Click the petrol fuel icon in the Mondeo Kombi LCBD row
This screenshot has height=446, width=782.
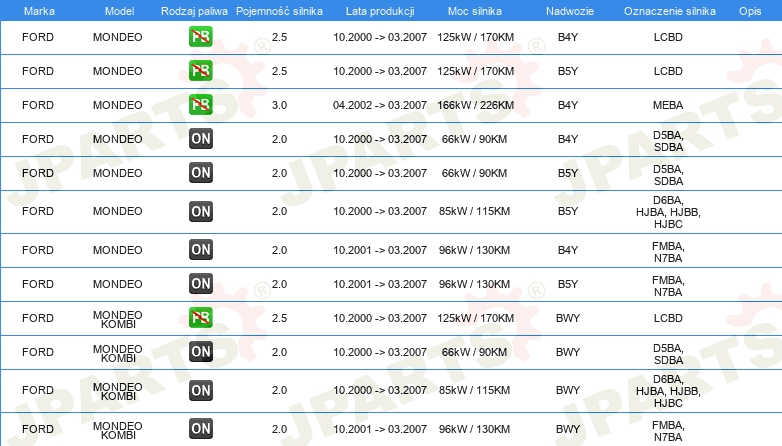(200, 318)
